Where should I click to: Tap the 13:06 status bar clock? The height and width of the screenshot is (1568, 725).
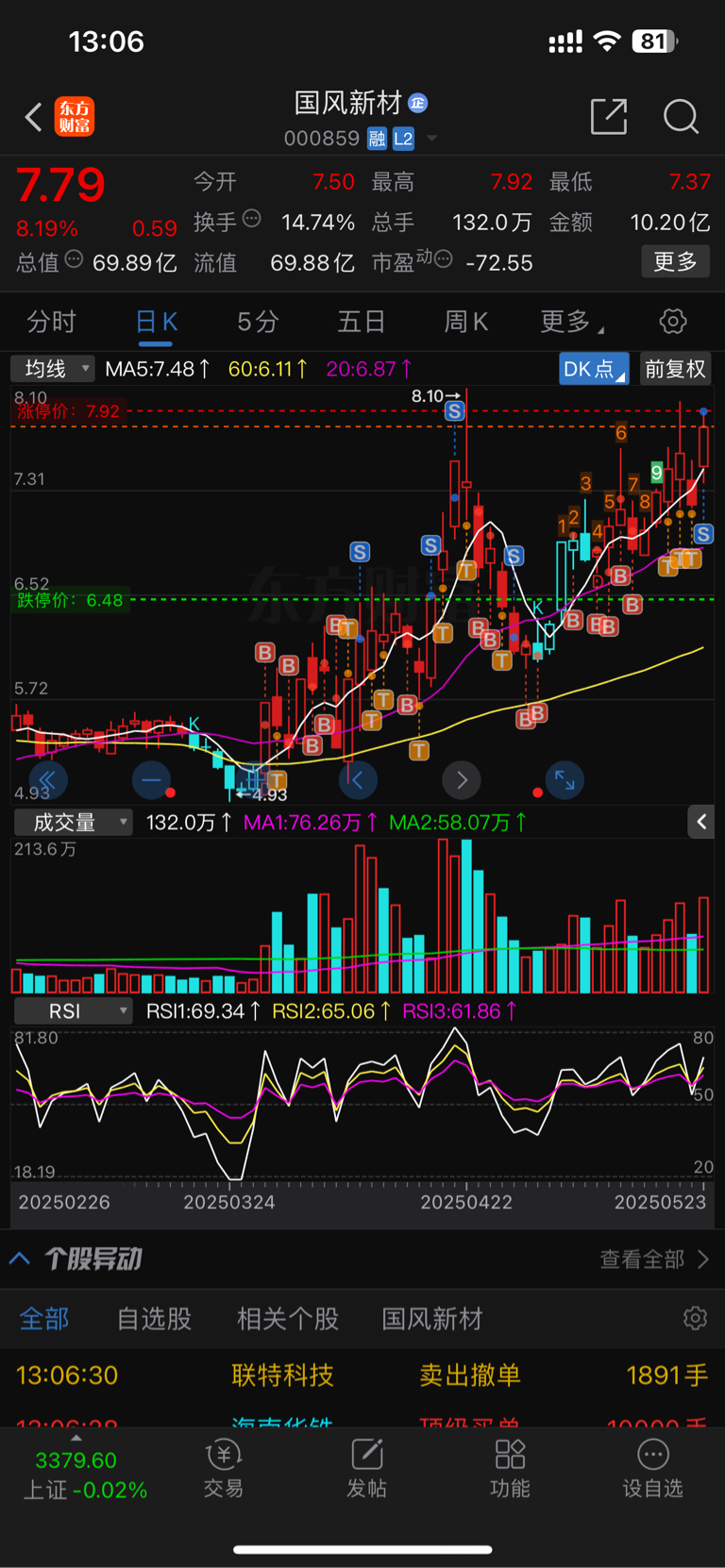107,42
